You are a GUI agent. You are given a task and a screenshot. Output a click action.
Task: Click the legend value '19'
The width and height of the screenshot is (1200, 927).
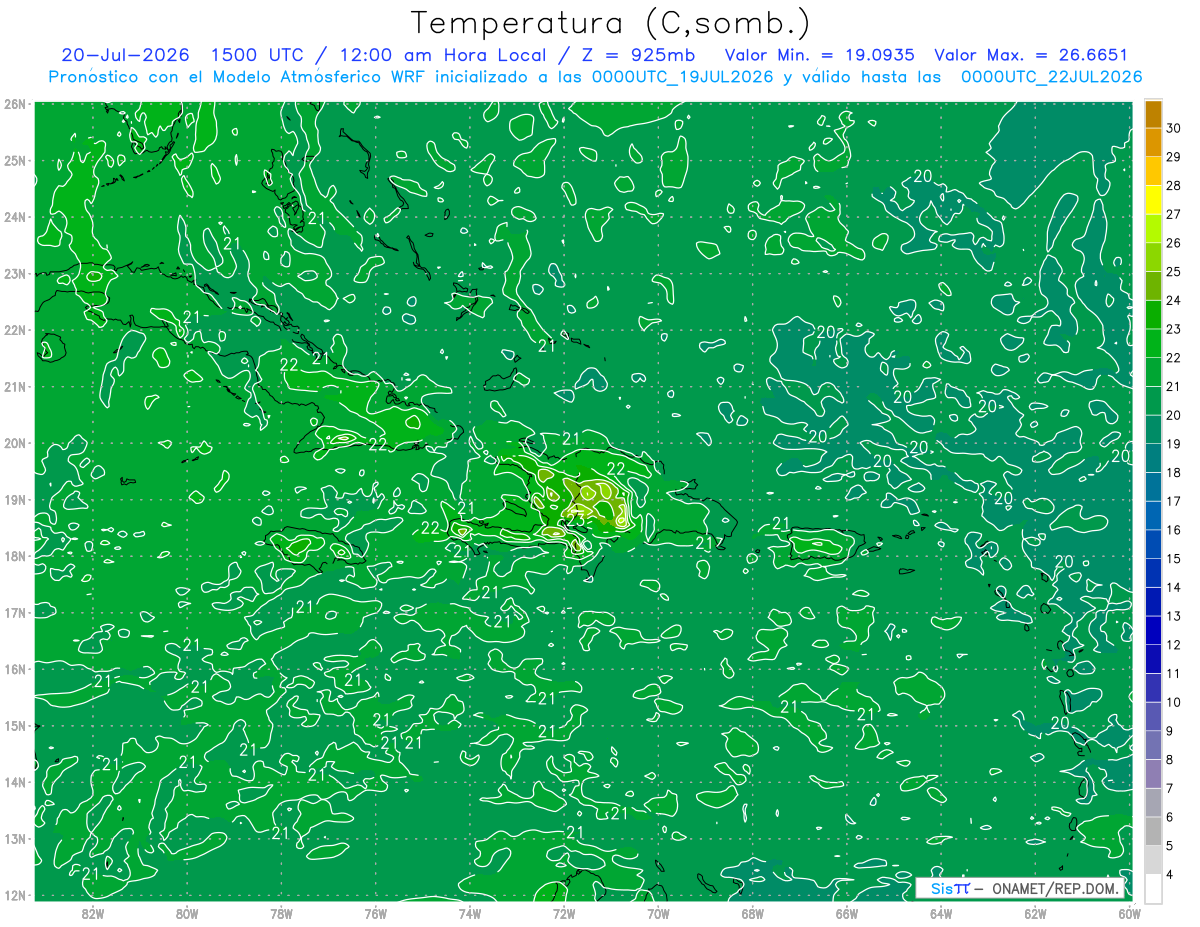click(x=1173, y=444)
